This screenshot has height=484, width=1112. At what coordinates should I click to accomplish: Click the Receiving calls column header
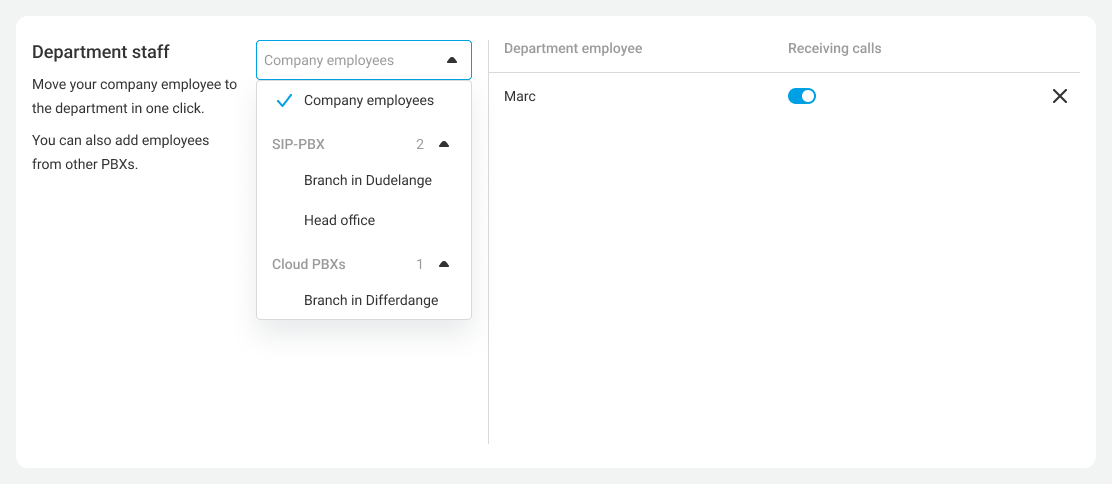[834, 48]
